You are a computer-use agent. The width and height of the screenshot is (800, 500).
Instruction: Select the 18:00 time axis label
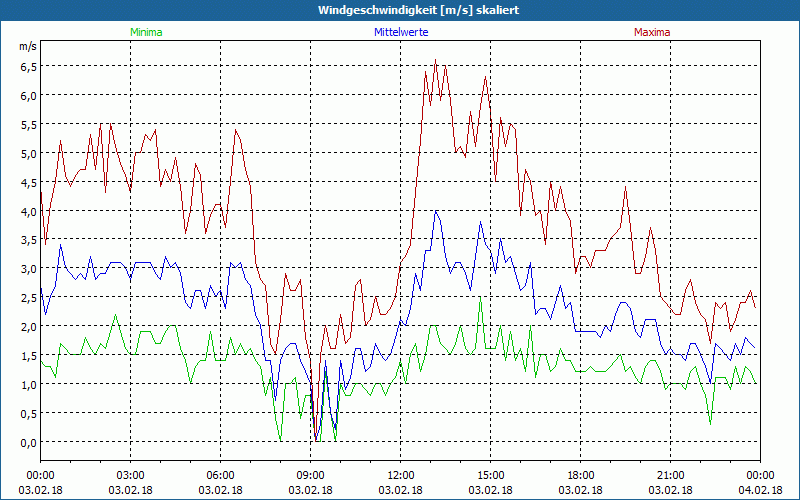coord(581,475)
